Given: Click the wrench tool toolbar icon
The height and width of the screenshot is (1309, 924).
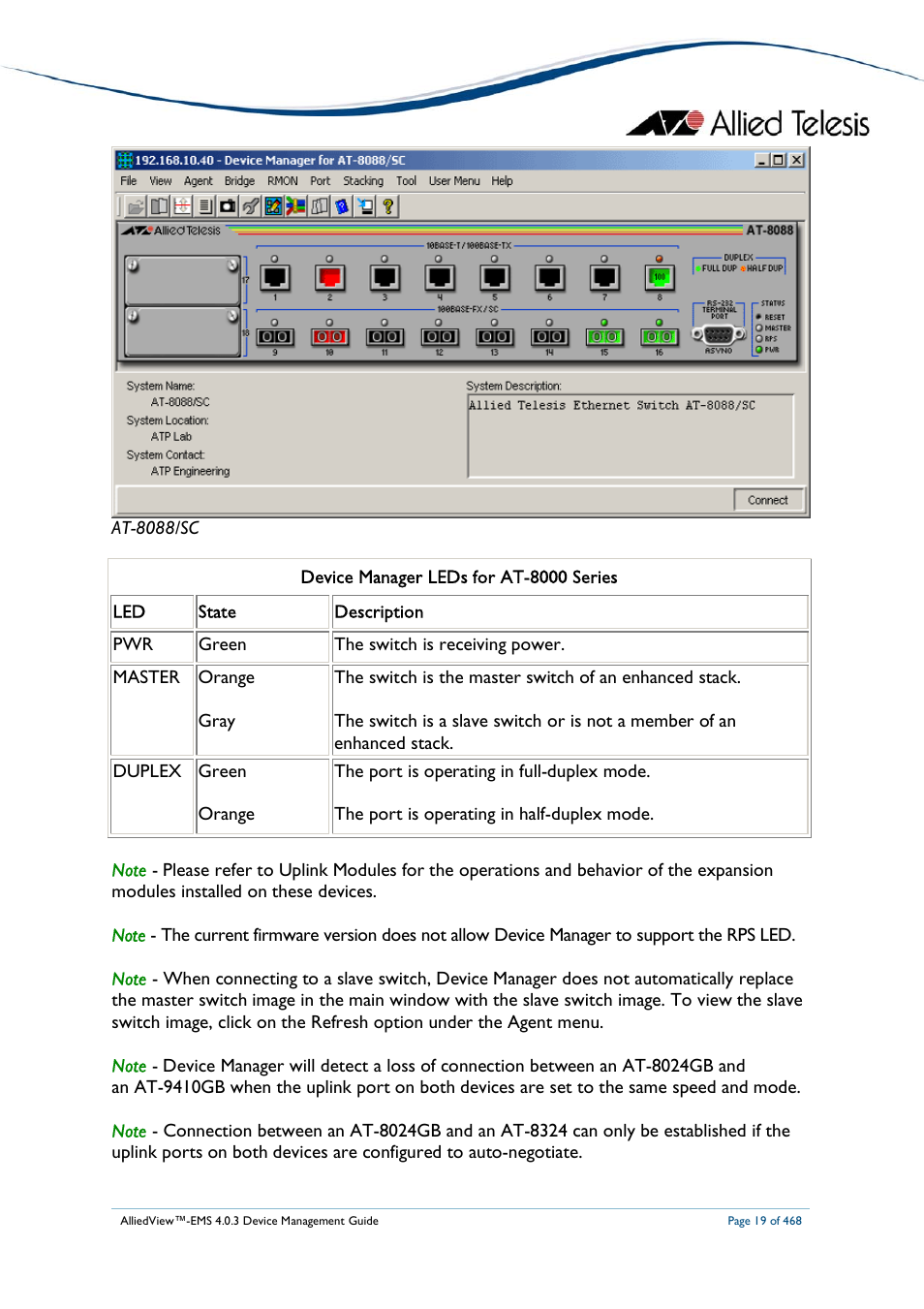Looking at the screenshot, I should [251, 206].
